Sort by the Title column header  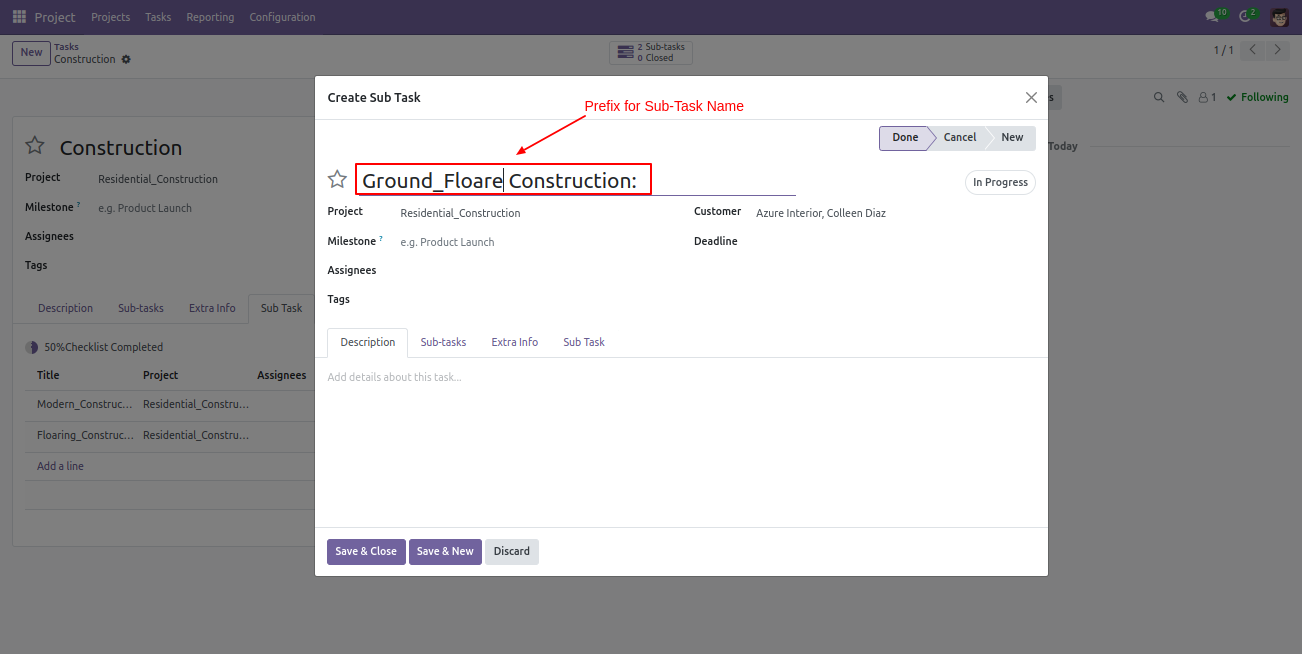[x=48, y=375]
